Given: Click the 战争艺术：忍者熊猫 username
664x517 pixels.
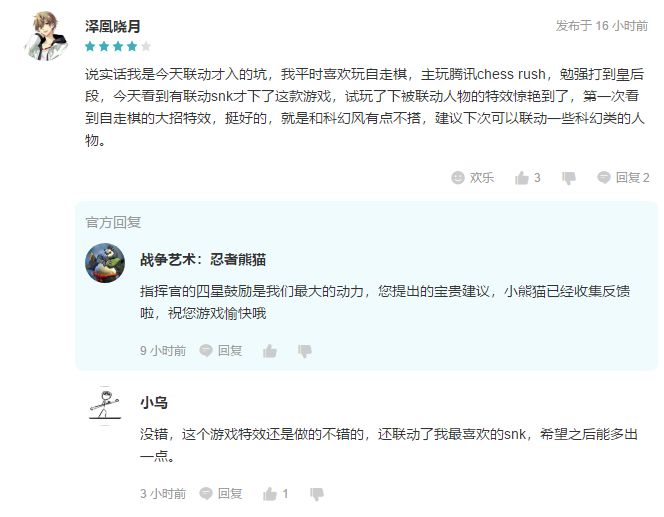Looking at the screenshot, I should 203,259.
